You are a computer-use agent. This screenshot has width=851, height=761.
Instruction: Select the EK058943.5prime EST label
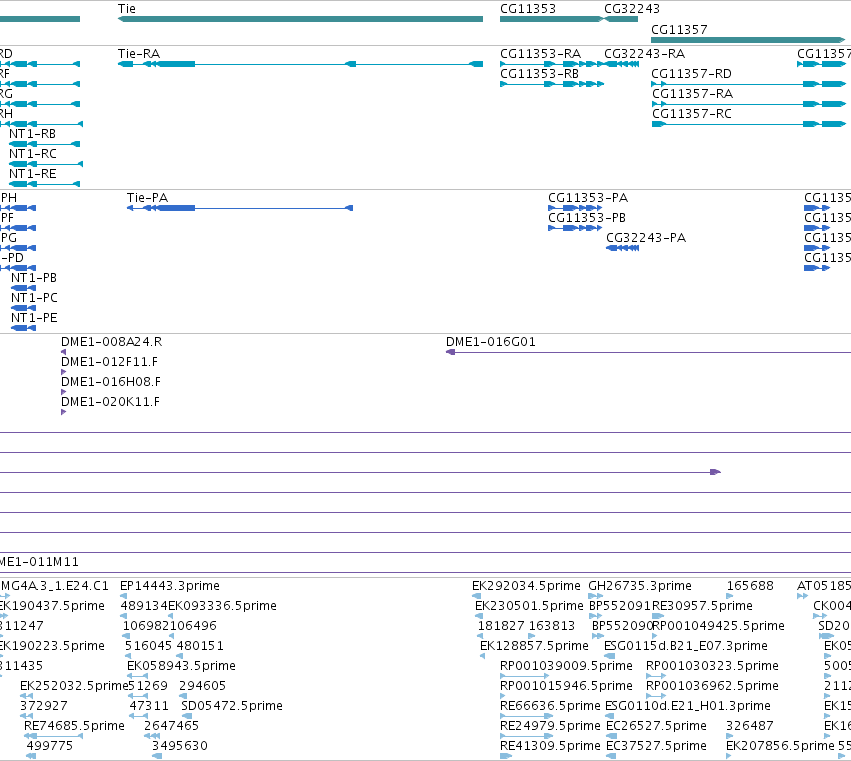[x=181, y=666]
